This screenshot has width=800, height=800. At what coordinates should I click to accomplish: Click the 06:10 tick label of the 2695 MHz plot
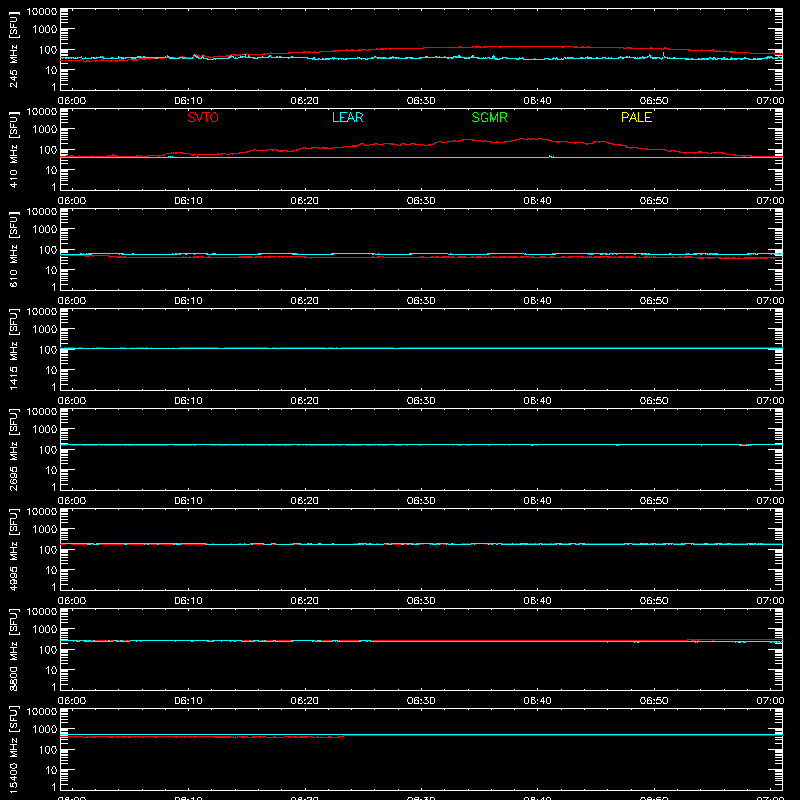tap(188, 501)
